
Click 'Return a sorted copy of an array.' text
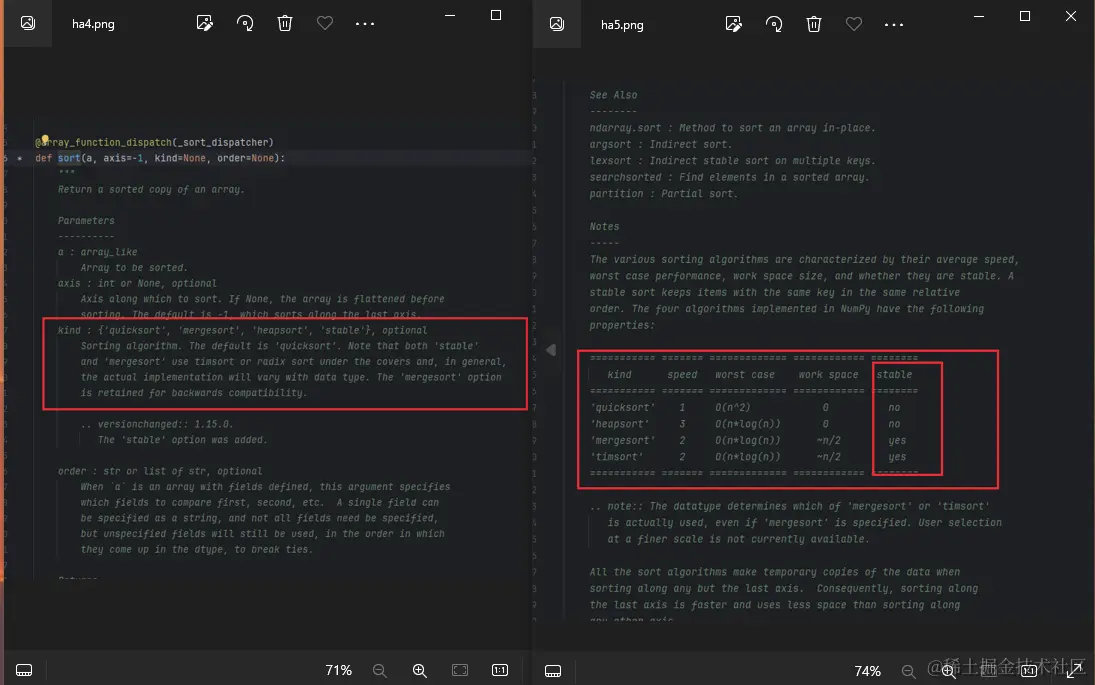151,189
